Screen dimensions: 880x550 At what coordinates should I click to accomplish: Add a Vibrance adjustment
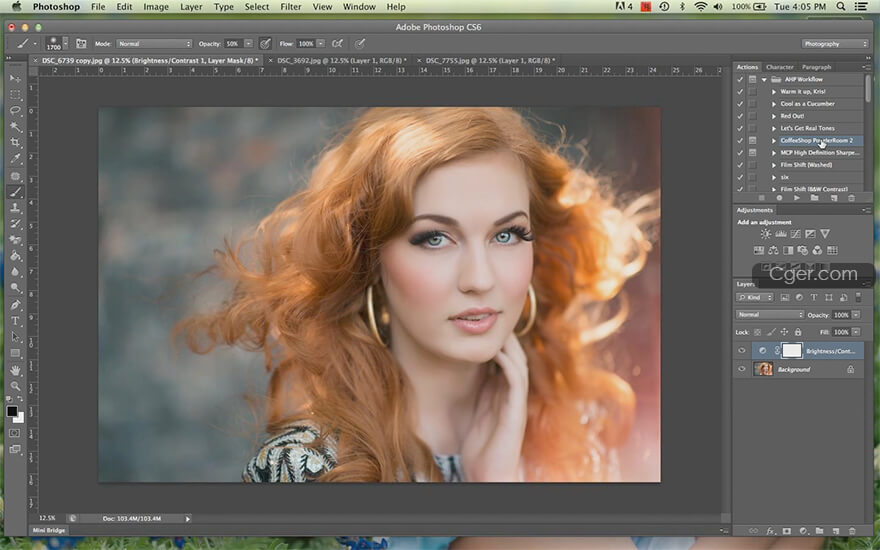pos(824,234)
